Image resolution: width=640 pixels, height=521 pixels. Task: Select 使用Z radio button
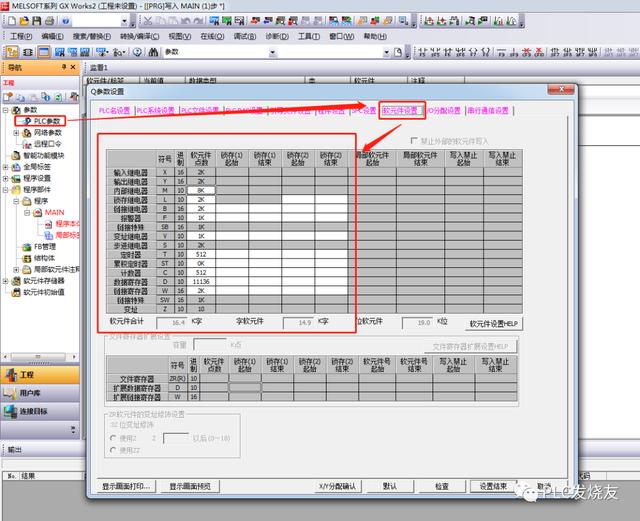(113, 438)
